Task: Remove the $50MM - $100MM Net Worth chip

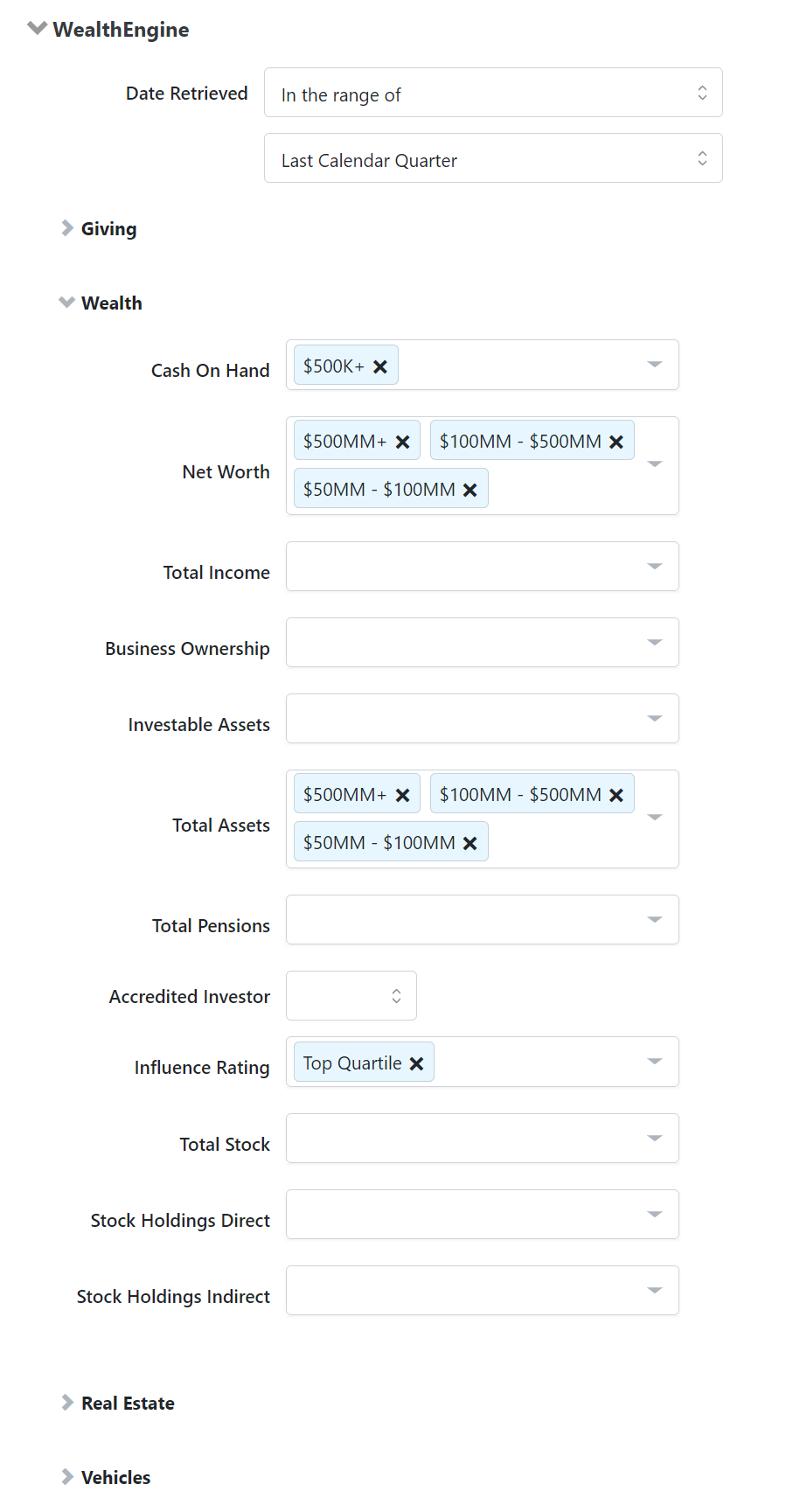Action: tap(470, 488)
